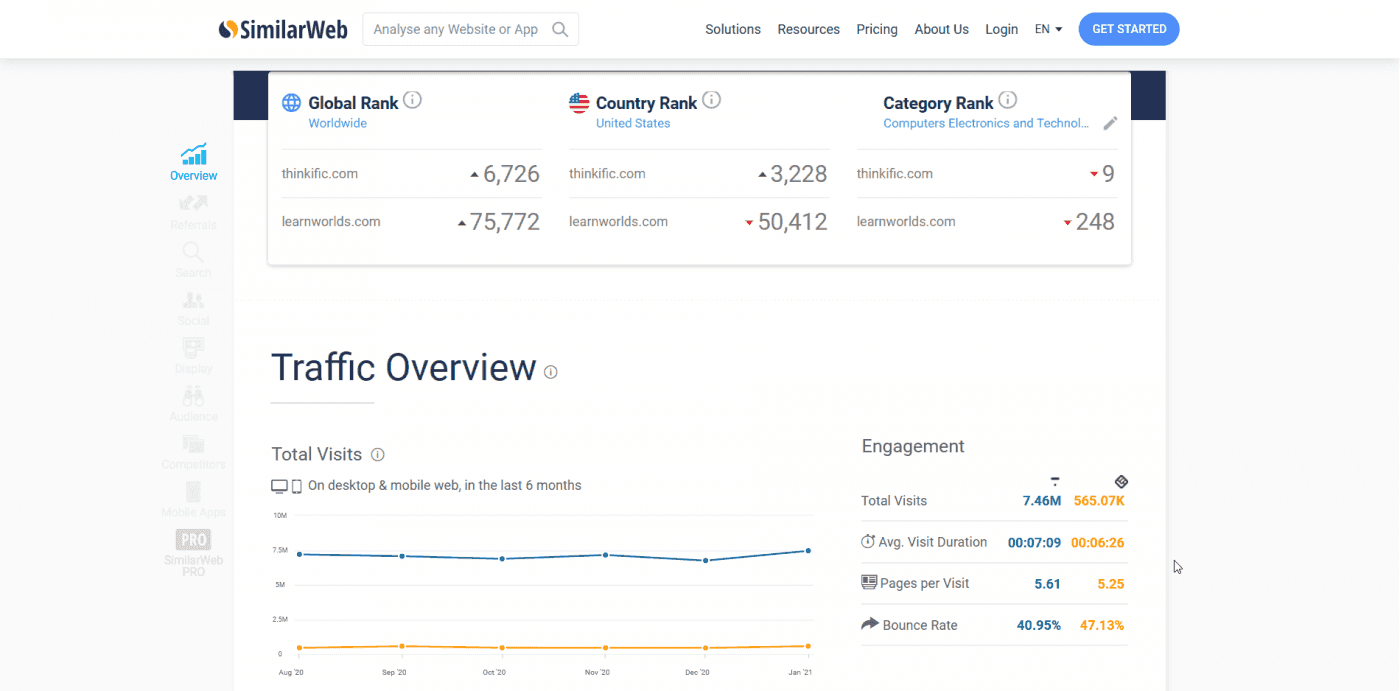This screenshot has width=1400, height=691.
Task: Edit category with the pencil icon
Action: click(1110, 124)
